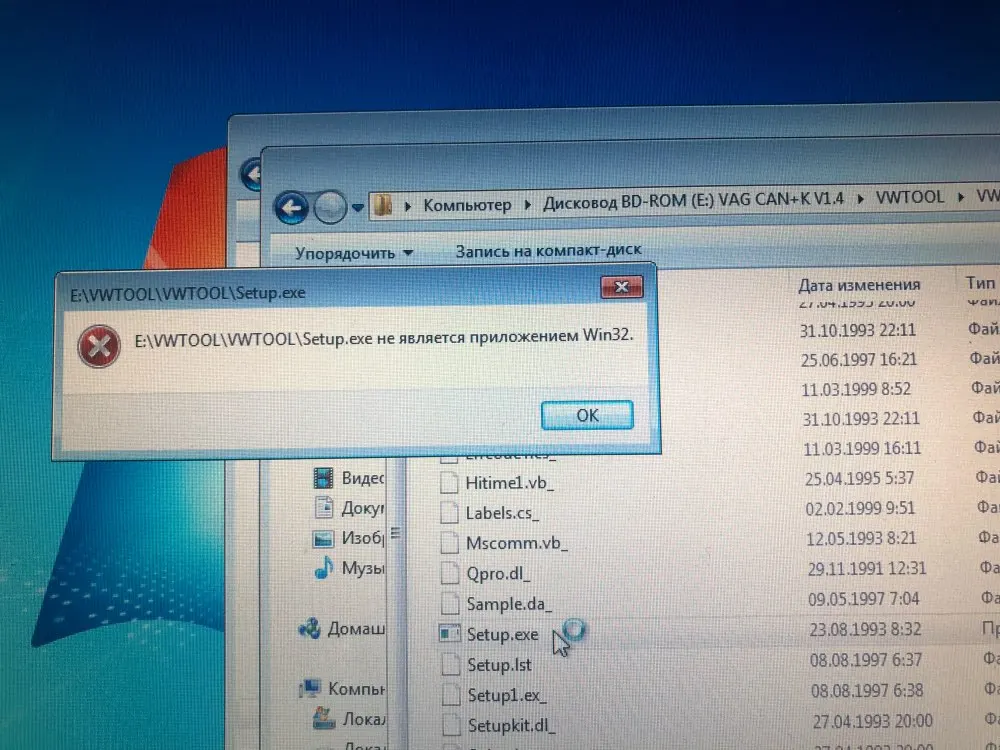Click date 29.11.1991 12:31

coord(867,568)
